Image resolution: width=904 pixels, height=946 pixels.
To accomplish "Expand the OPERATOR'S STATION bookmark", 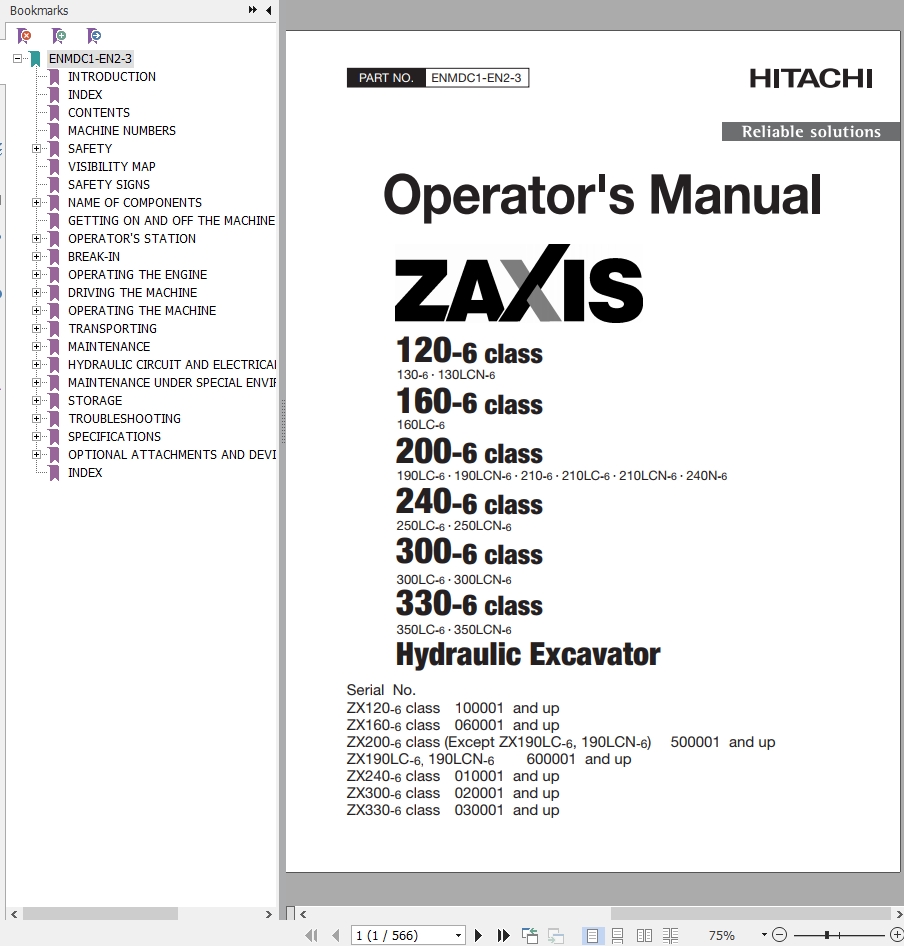I will tap(36, 238).
